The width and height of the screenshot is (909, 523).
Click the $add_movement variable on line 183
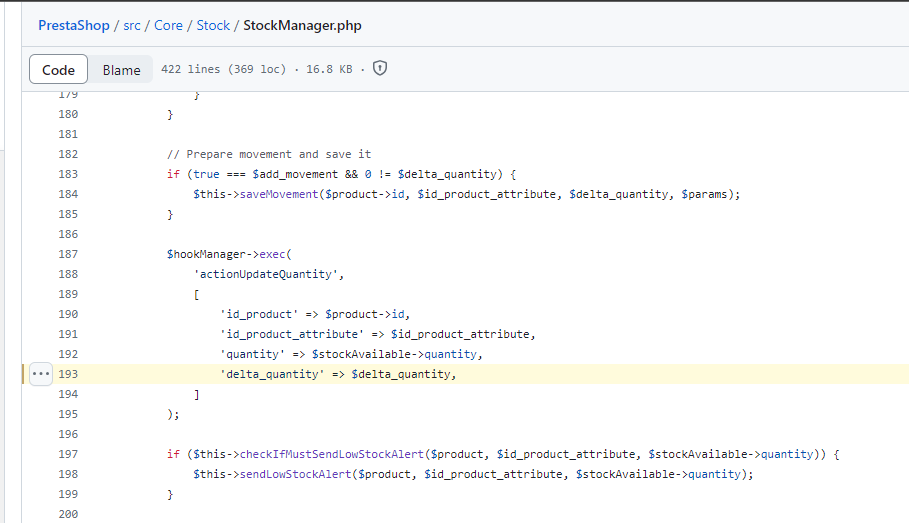[x=295, y=174]
